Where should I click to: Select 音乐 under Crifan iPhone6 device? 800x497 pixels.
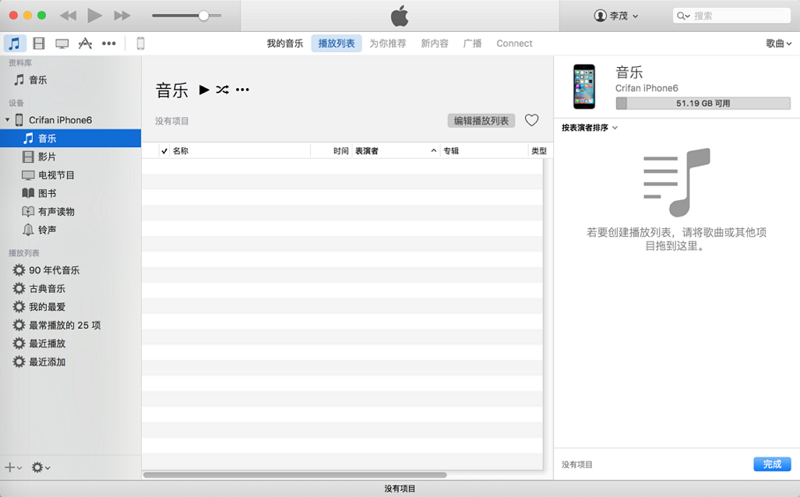pyautogui.click(x=70, y=138)
